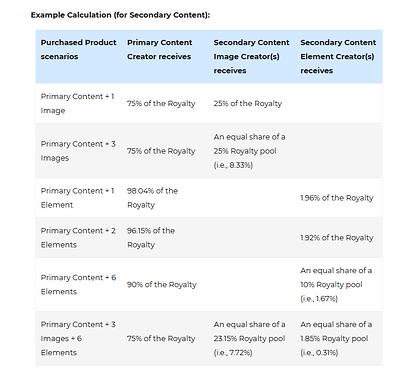400x371 pixels.
Task: Select the '1.96% of the Royalty' cell
Action: point(337,198)
